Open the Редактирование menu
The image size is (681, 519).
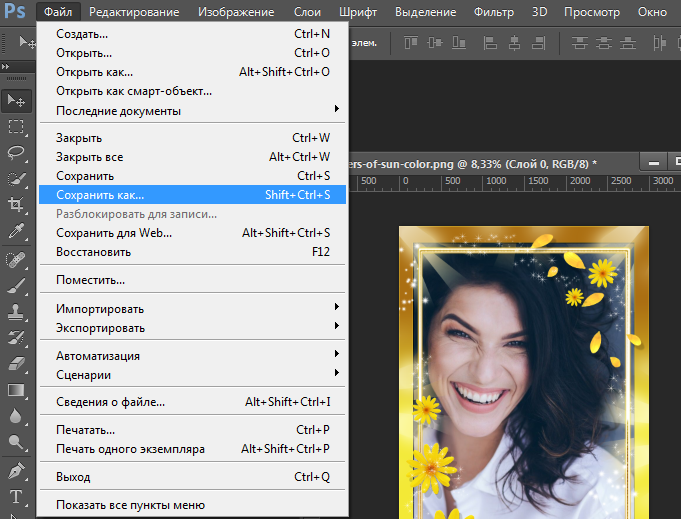tap(134, 12)
